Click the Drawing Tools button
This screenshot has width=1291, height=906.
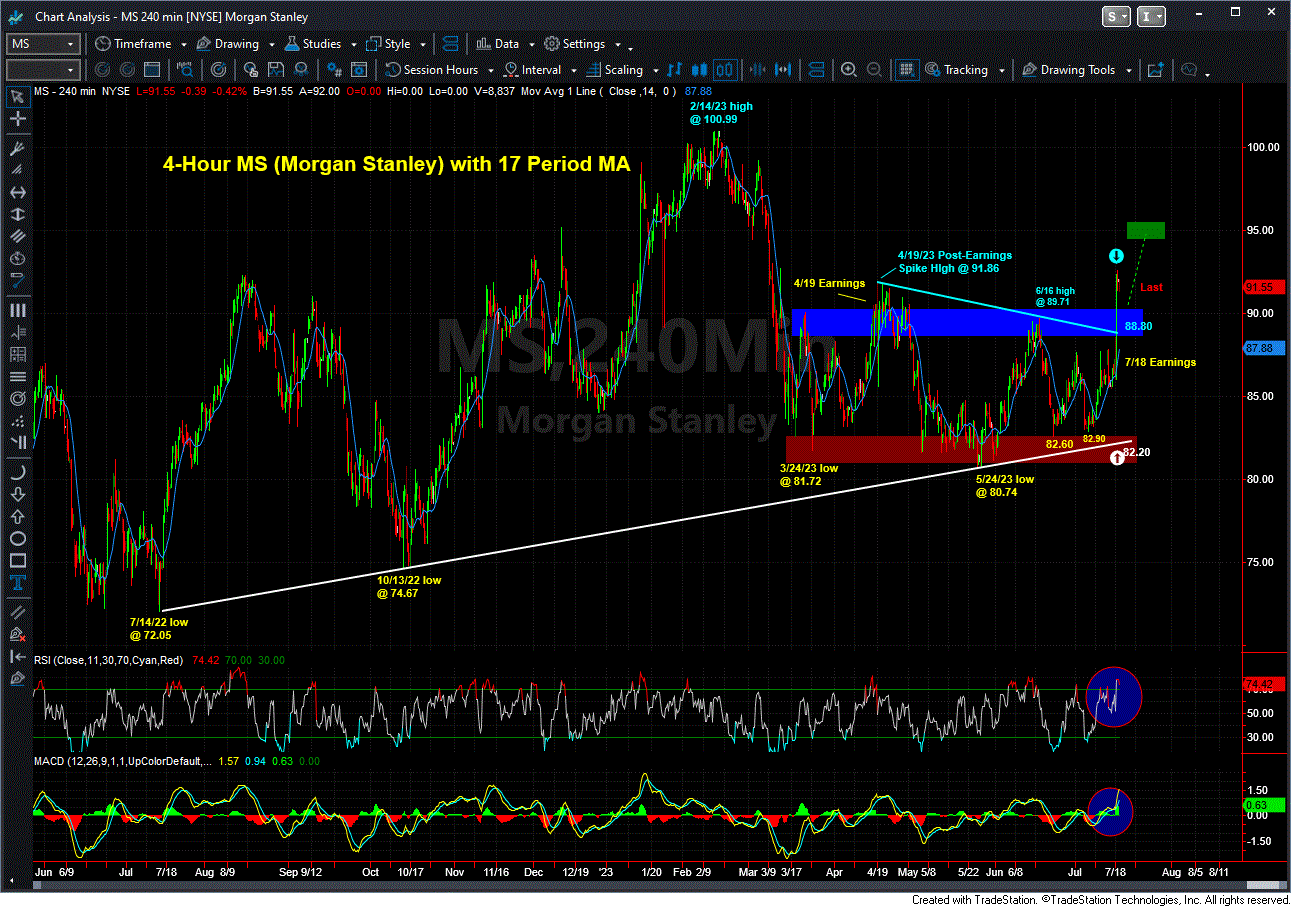(x=1068, y=70)
